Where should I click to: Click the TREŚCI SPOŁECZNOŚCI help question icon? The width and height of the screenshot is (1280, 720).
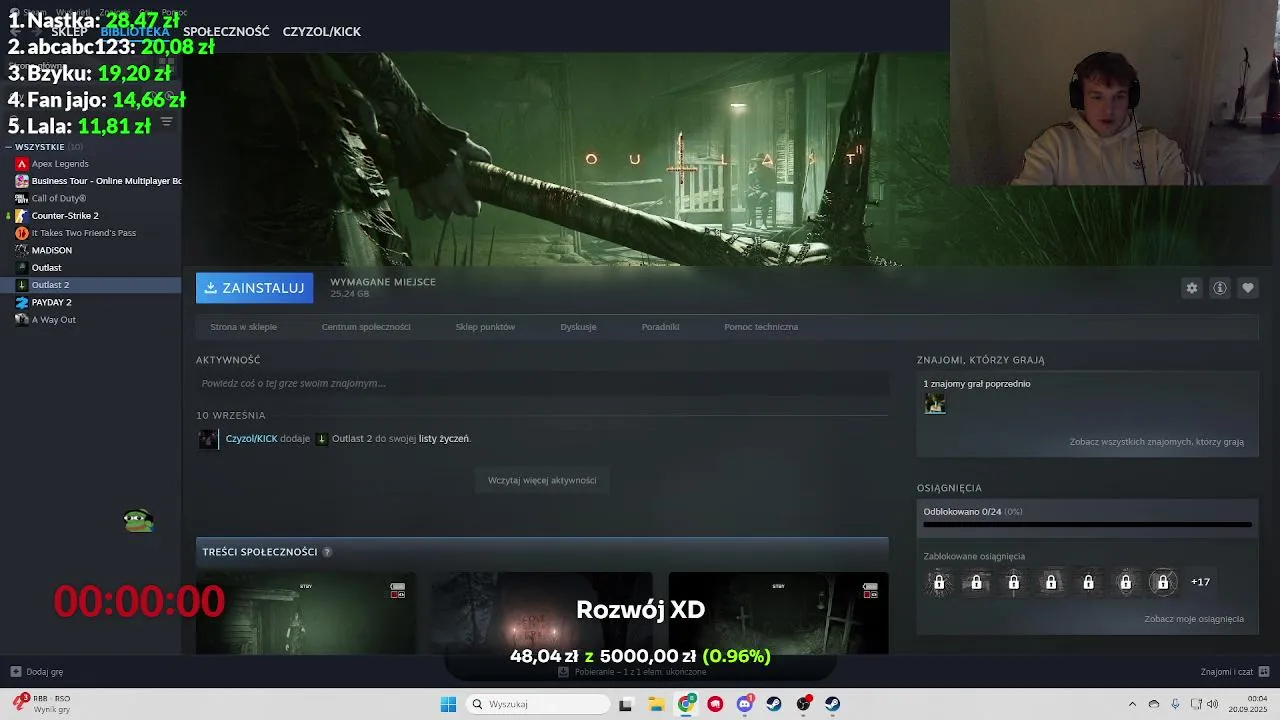tap(327, 552)
